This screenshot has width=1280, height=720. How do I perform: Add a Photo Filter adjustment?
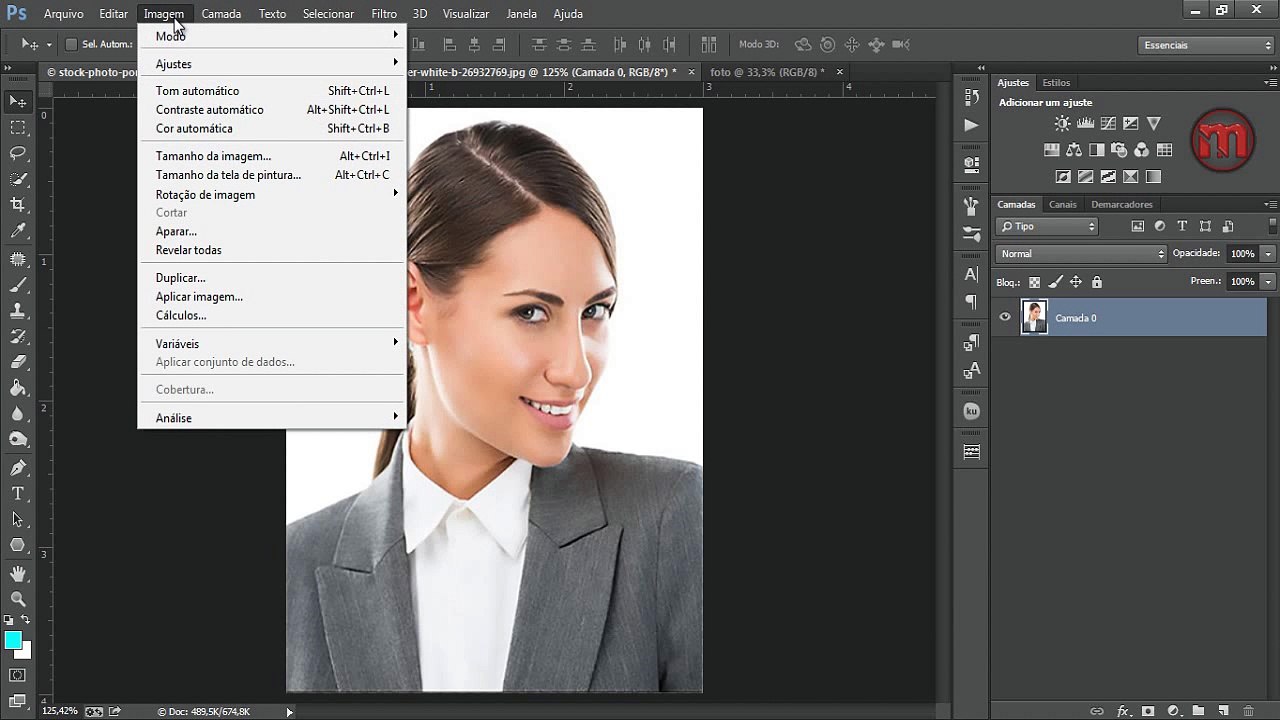click(x=1119, y=150)
